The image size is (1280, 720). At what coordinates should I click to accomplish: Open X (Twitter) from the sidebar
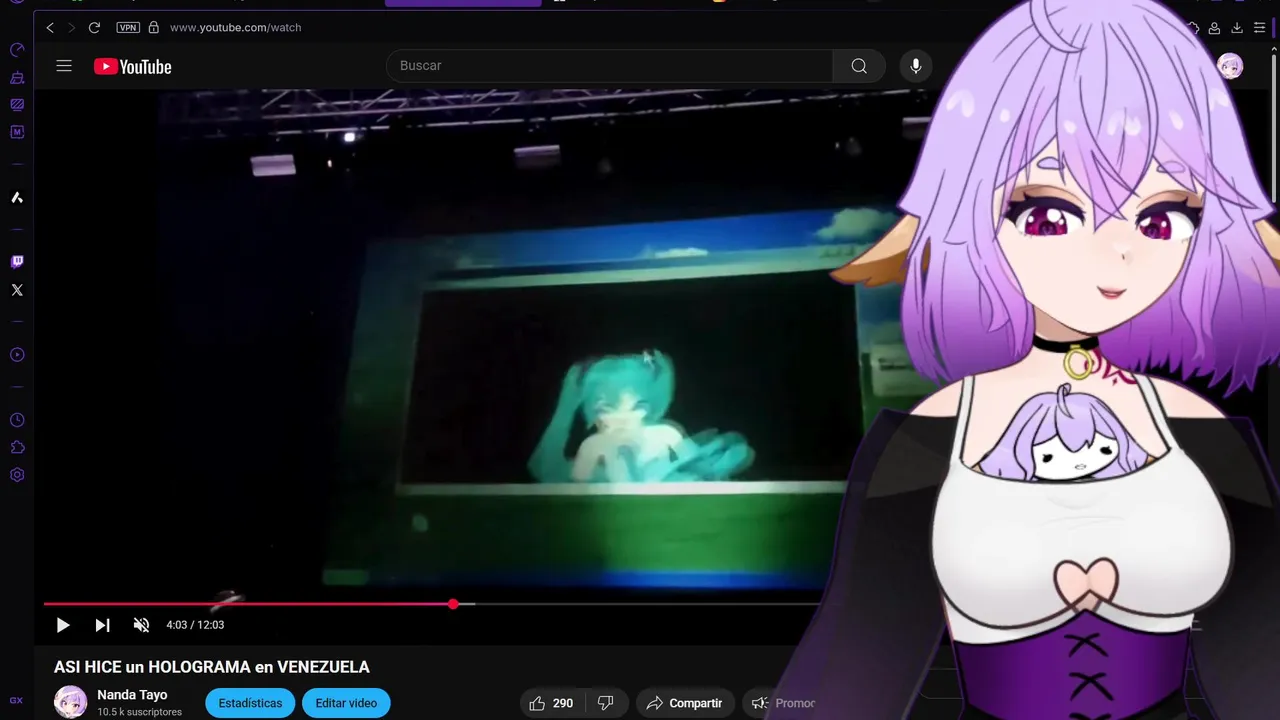pos(17,290)
